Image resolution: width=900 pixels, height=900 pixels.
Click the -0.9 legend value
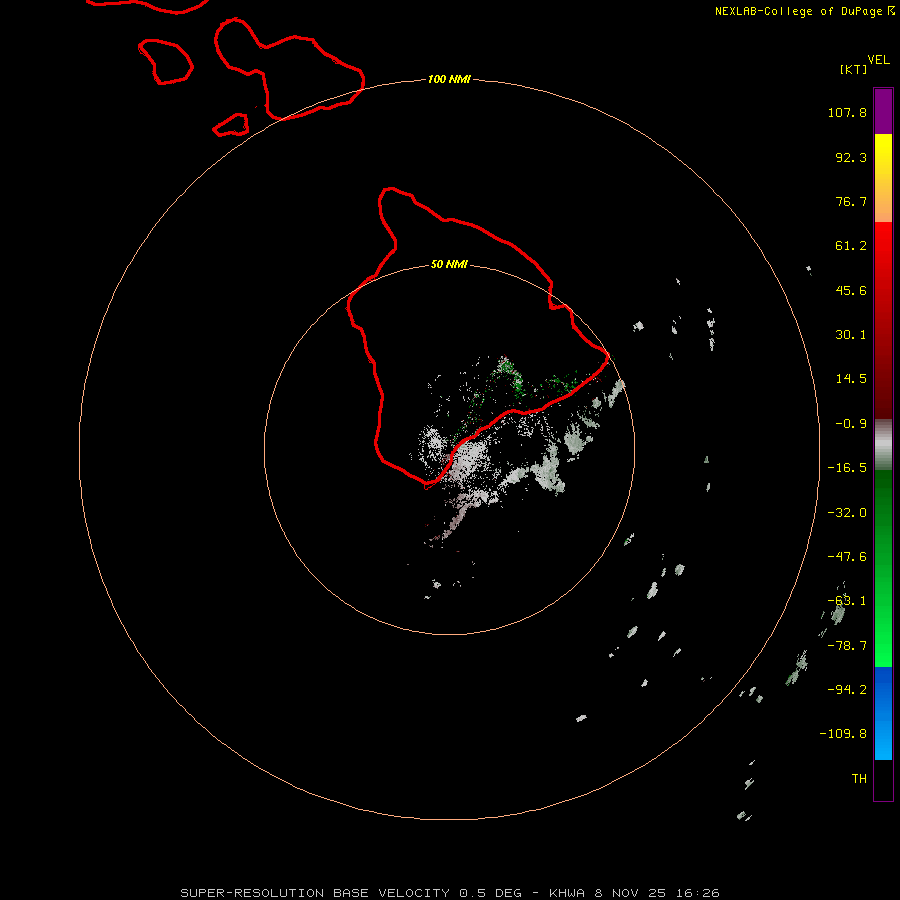pos(851,424)
